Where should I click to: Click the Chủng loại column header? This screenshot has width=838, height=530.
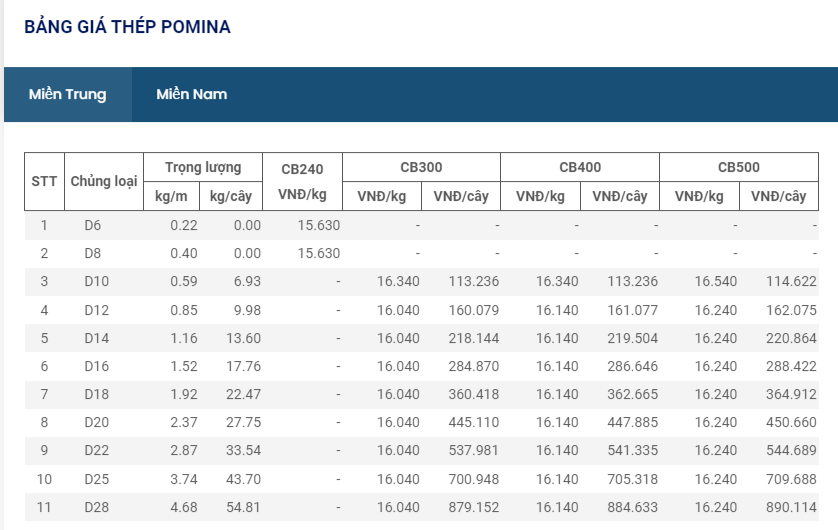[103, 181]
